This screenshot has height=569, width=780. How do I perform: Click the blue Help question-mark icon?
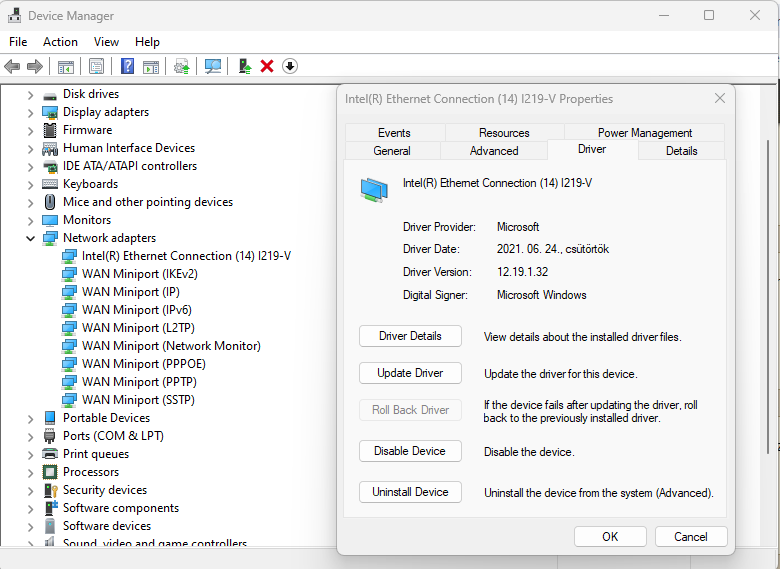pos(127,66)
